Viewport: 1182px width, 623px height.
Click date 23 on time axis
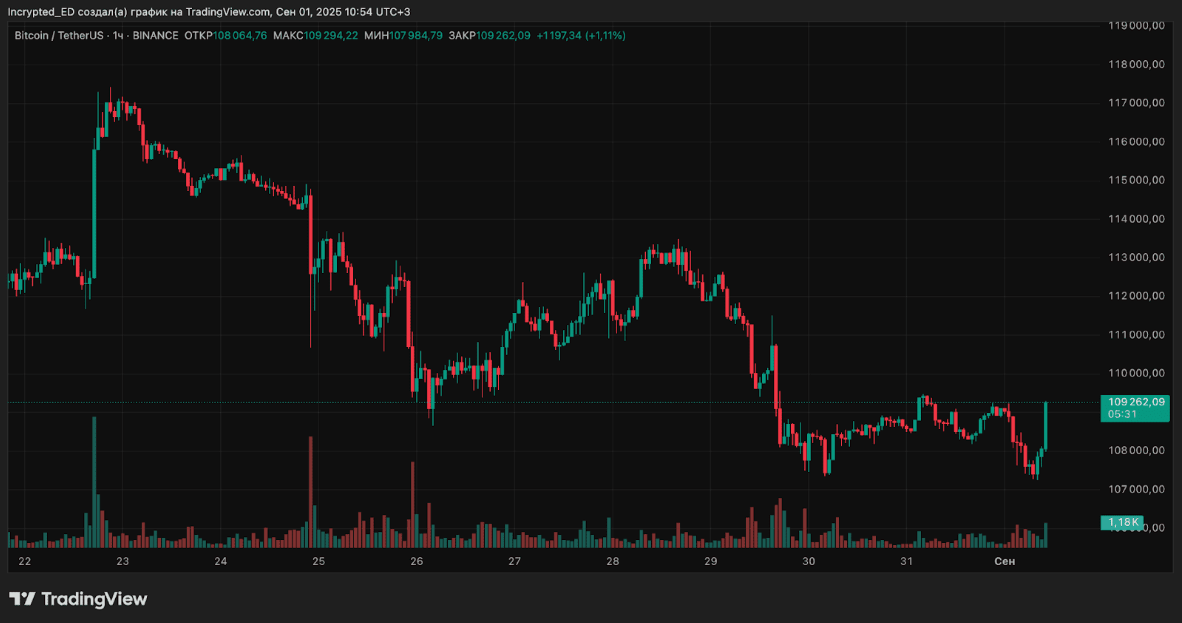point(123,561)
